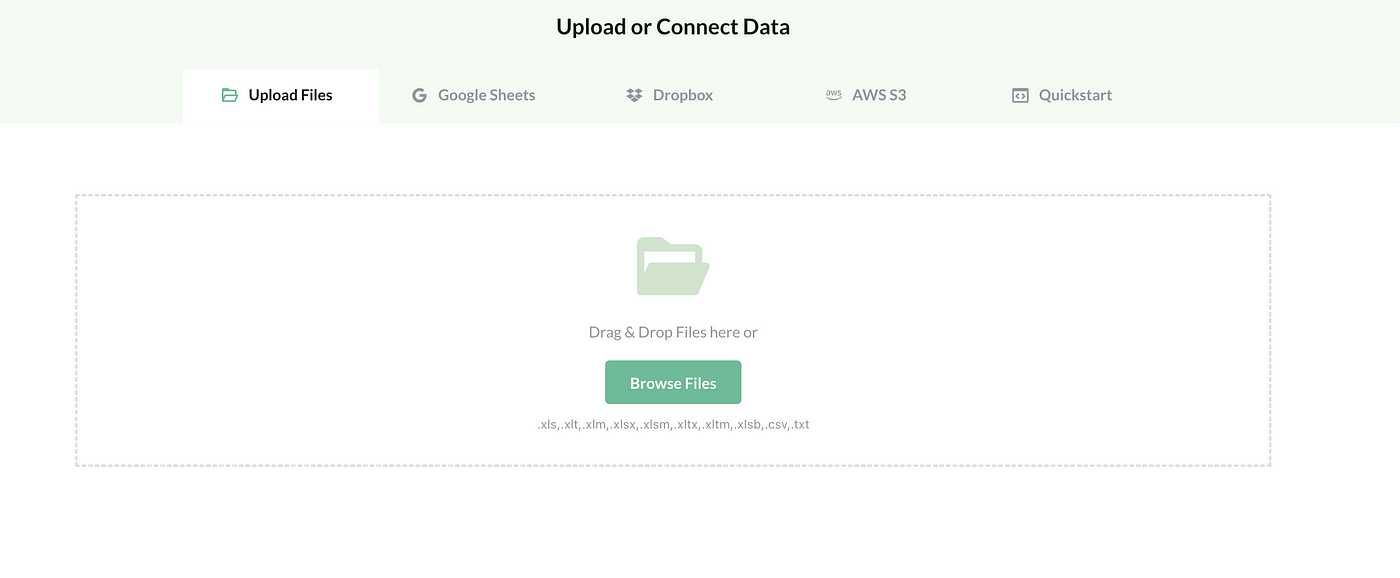The height and width of the screenshot is (578, 1400).
Task: Select the Dropbox tab label
Action: coord(683,95)
